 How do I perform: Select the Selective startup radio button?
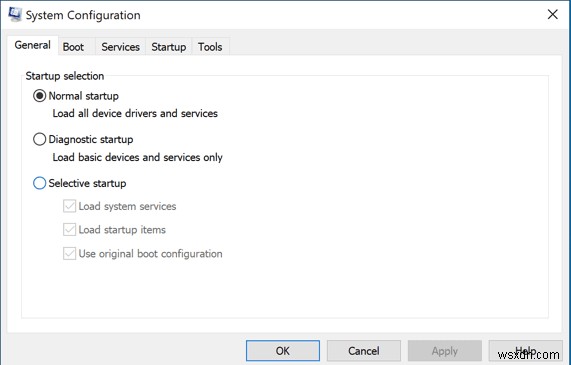(39, 183)
